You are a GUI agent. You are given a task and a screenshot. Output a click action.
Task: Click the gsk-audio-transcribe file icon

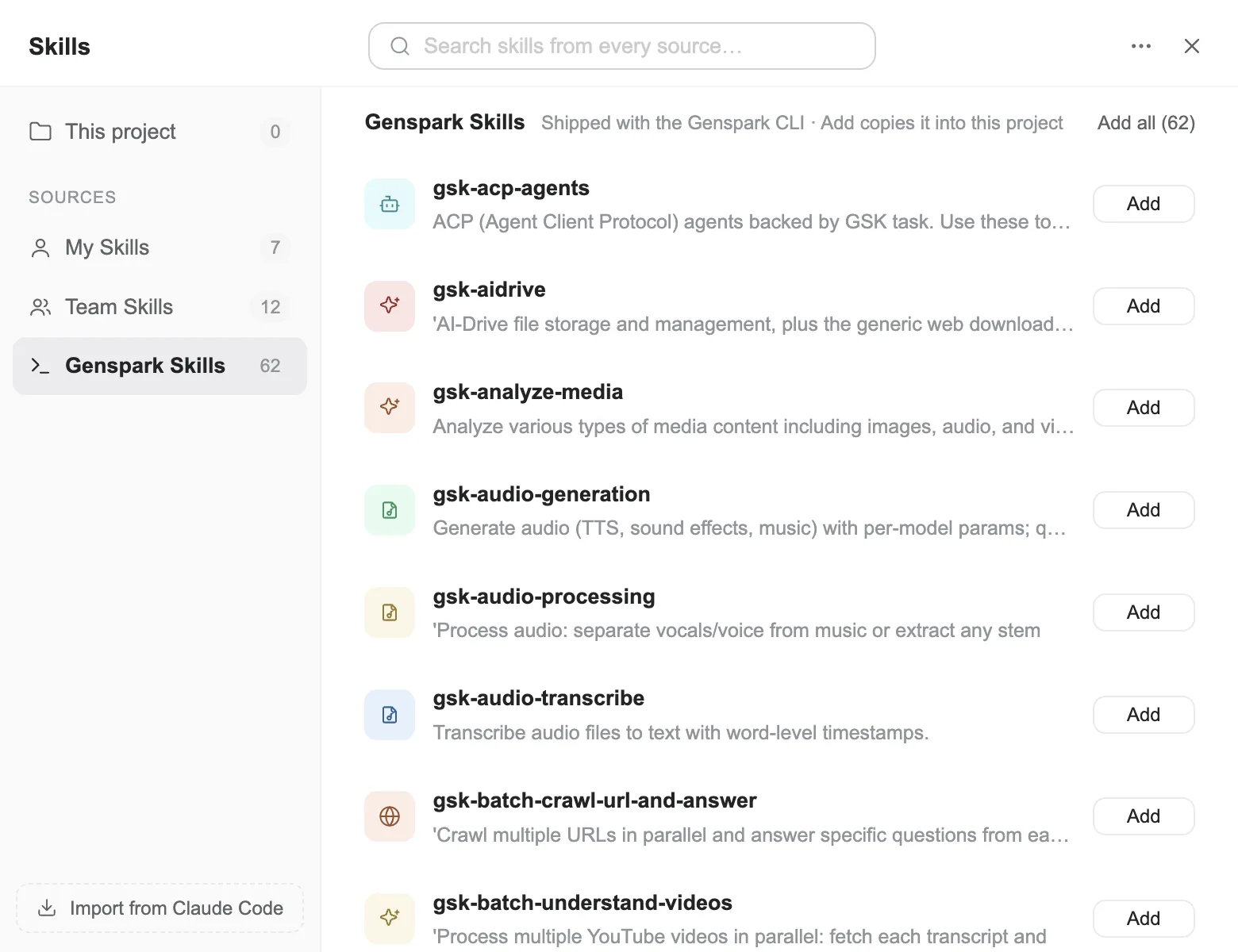coord(390,715)
